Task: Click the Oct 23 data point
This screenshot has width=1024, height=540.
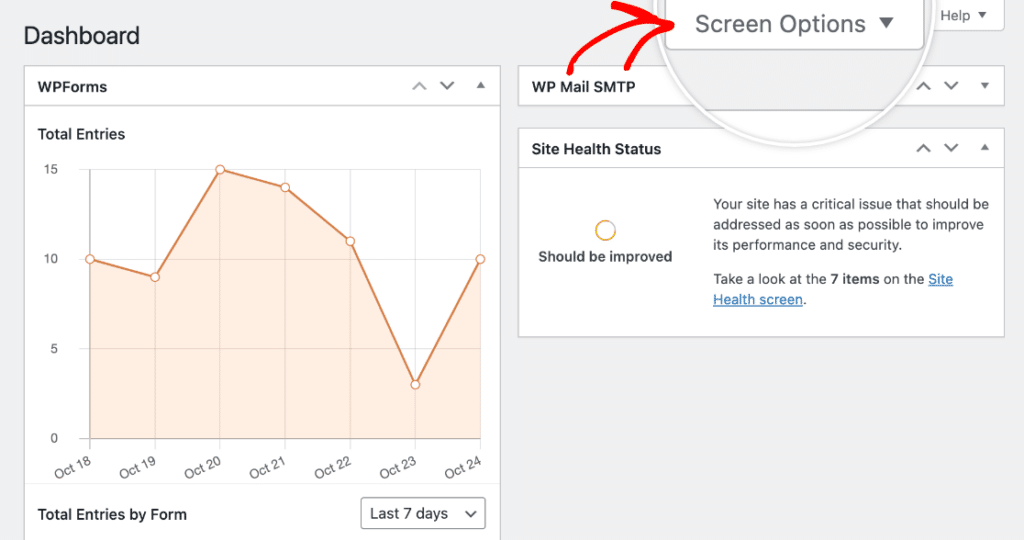Action: click(415, 385)
